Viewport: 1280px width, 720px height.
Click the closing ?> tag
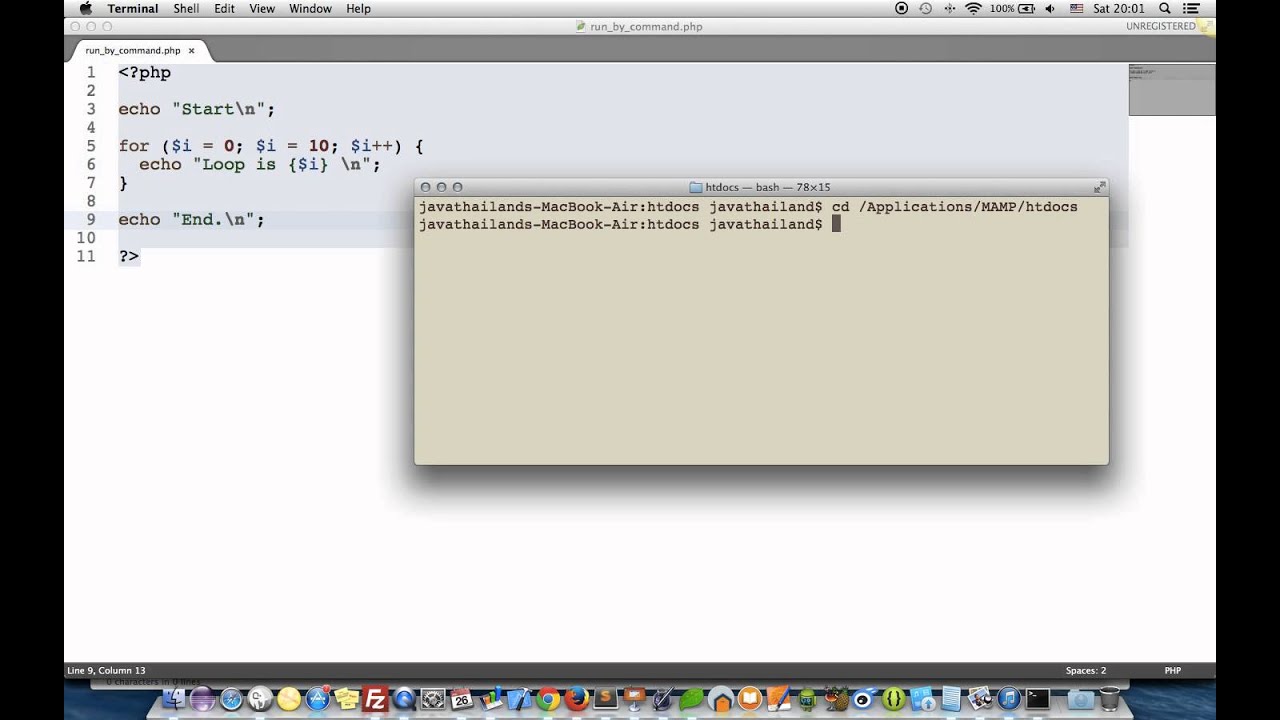click(129, 256)
